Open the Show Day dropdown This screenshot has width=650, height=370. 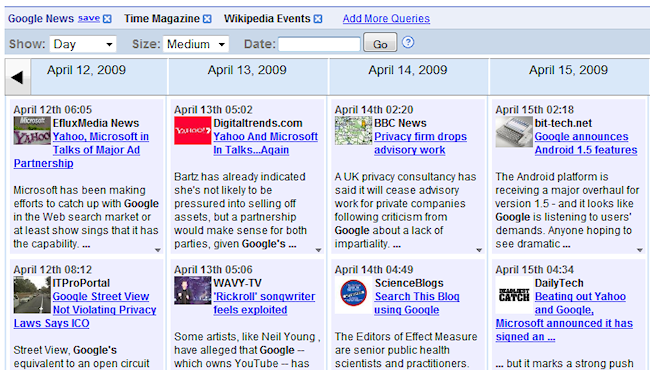[83, 44]
